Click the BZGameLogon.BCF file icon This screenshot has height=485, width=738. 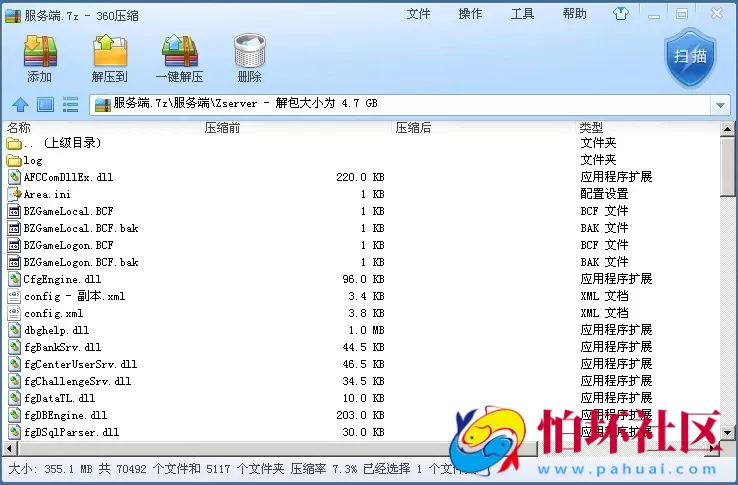[15, 245]
